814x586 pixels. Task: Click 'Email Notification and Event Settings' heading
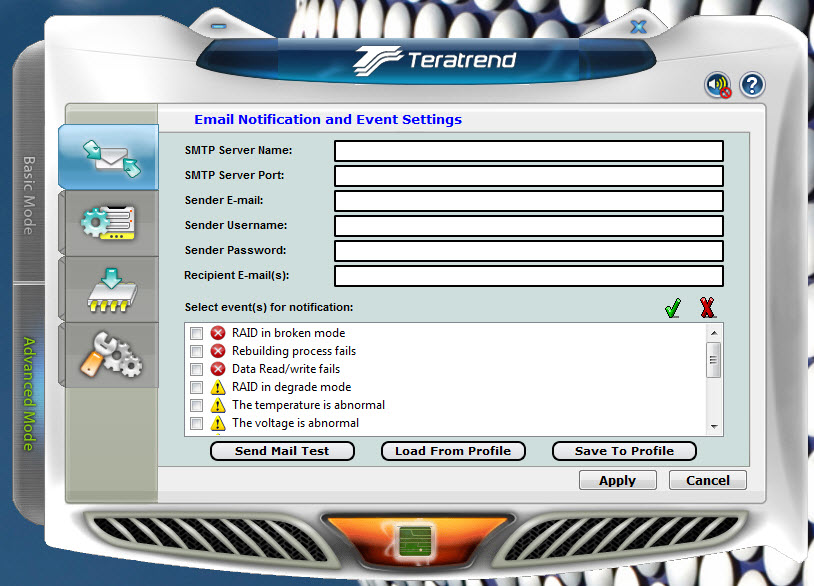pos(328,119)
